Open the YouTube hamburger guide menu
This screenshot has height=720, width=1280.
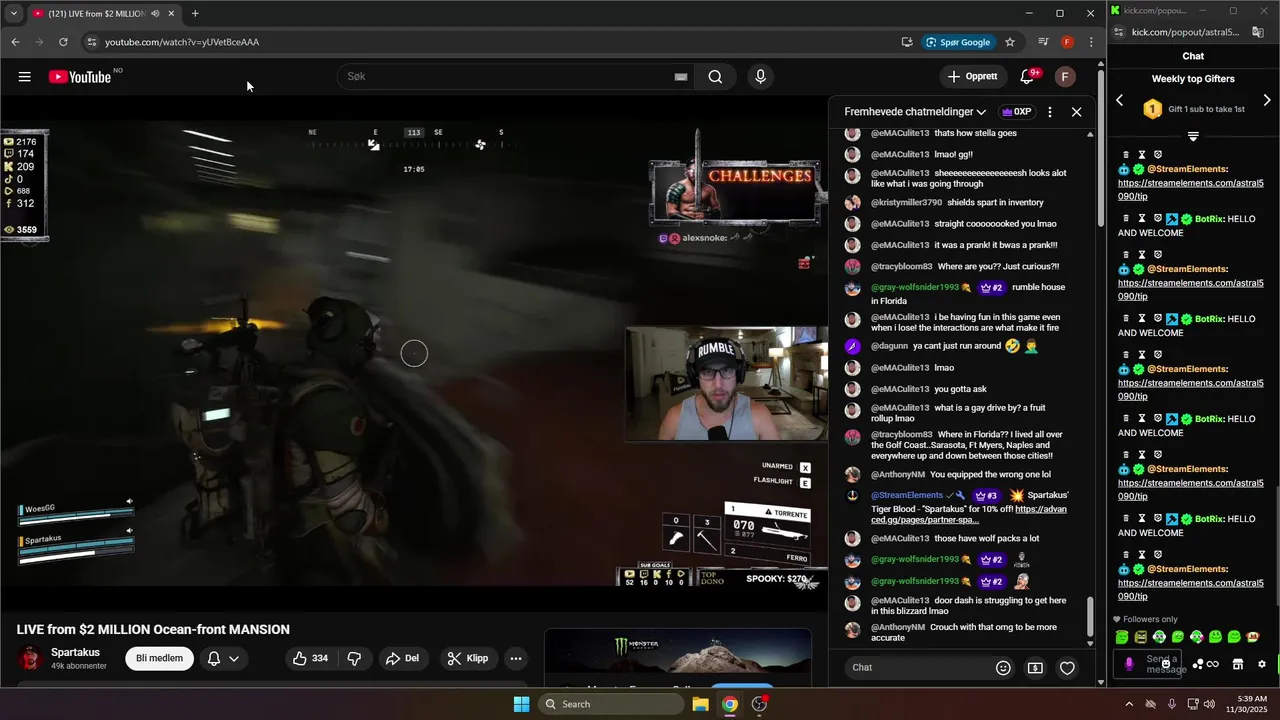click(25, 77)
